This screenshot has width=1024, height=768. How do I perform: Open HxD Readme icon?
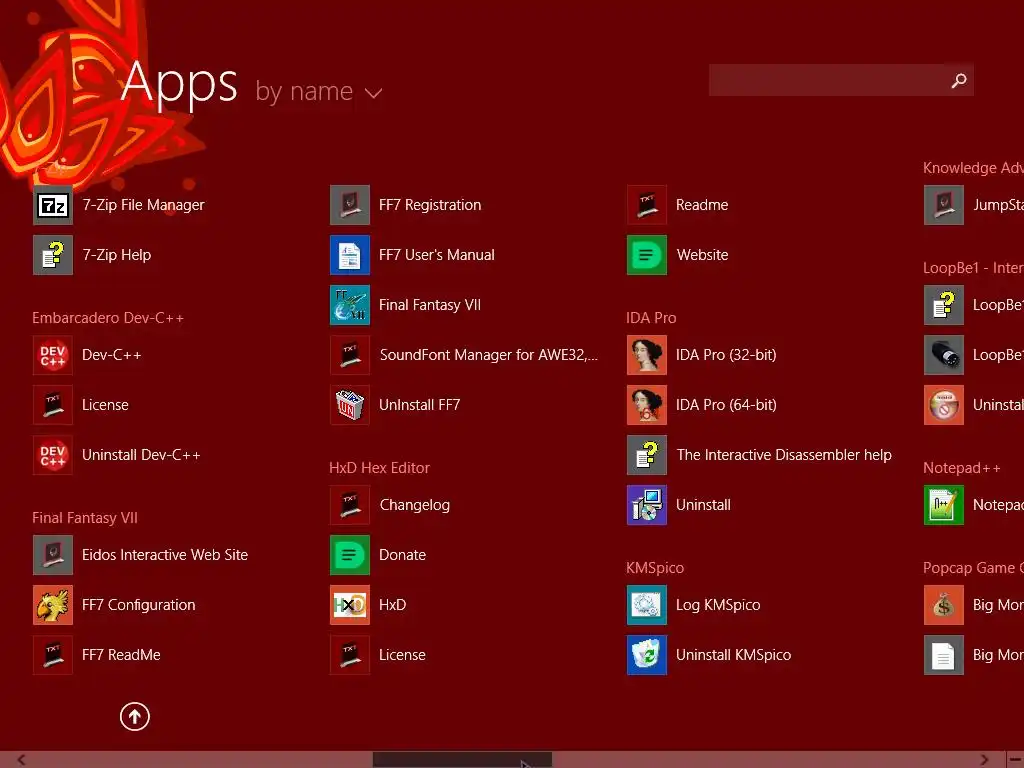pyautogui.click(x=647, y=205)
